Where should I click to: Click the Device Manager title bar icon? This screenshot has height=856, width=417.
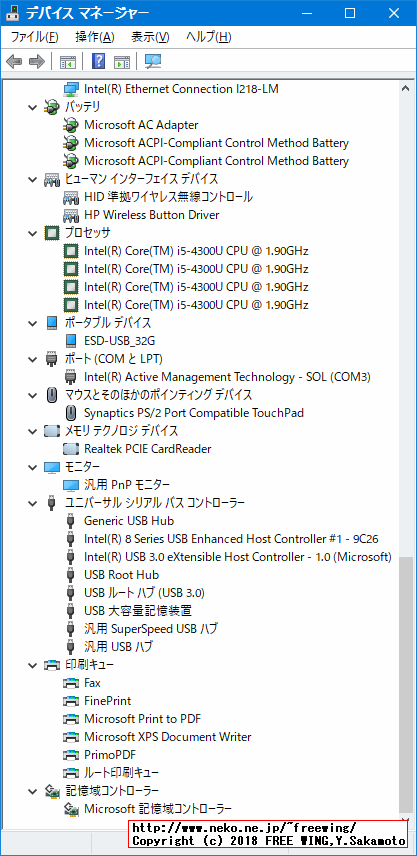pyautogui.click(x=14, y=13)
